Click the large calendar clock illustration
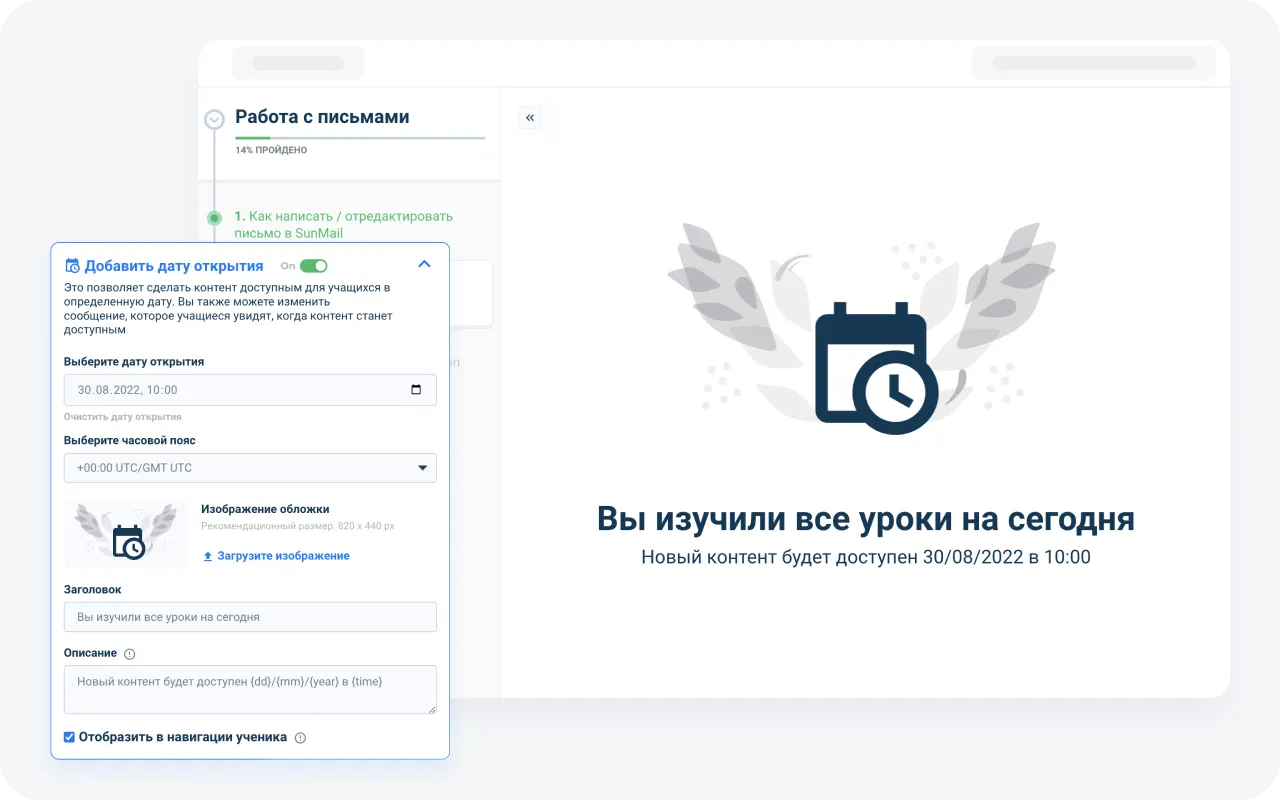 876,367
